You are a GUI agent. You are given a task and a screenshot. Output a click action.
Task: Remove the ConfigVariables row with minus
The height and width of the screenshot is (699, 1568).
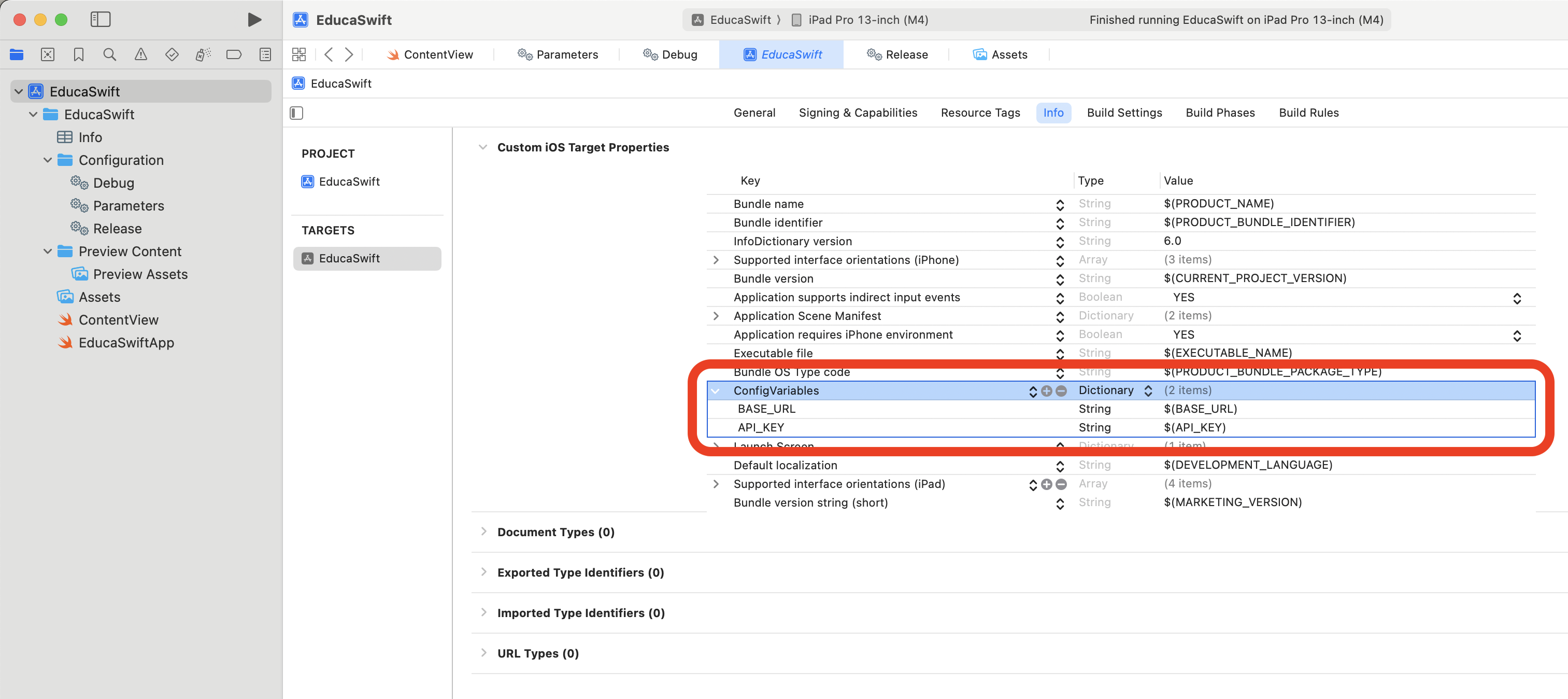point(1061,391)
